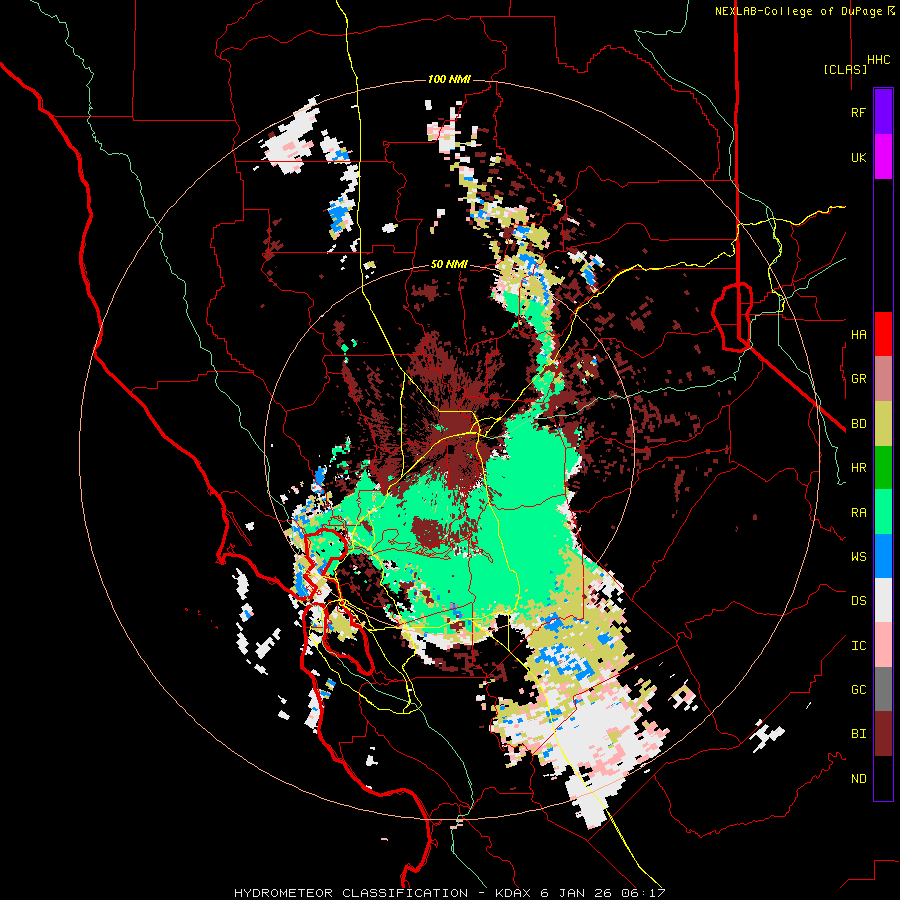Viewport: 900px width, 900px height.
Task: Click the RA bright green legend swatch
Action: tap(883, 512)
